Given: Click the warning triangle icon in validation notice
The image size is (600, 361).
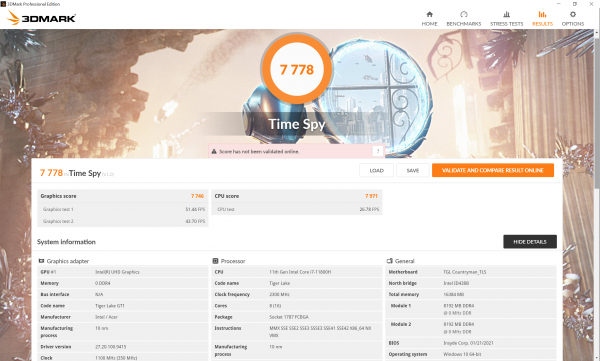Looking at the screenshot, I should [214, 152].
